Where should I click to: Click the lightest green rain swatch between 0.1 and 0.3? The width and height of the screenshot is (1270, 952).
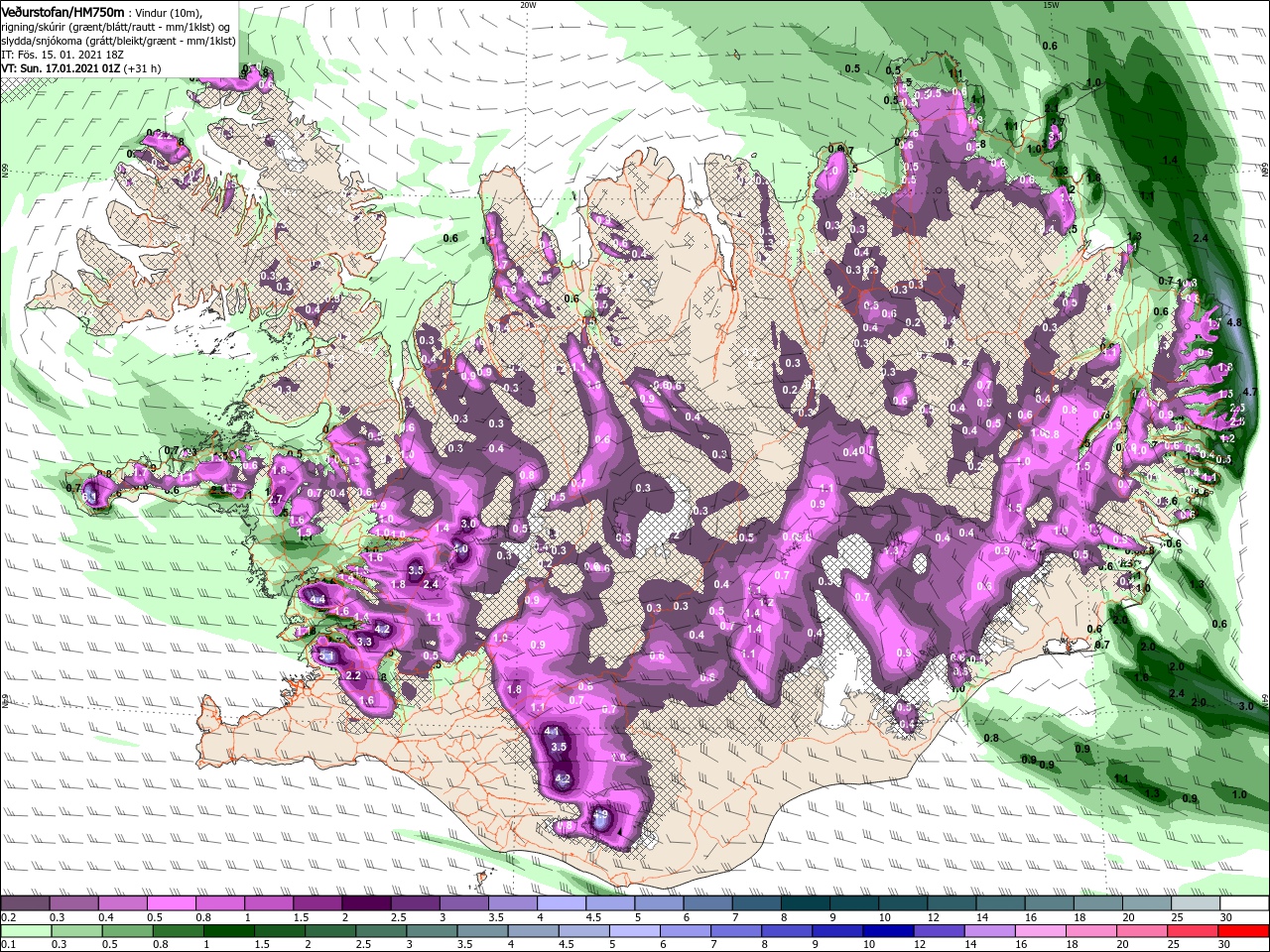click(x=27, y=930)
